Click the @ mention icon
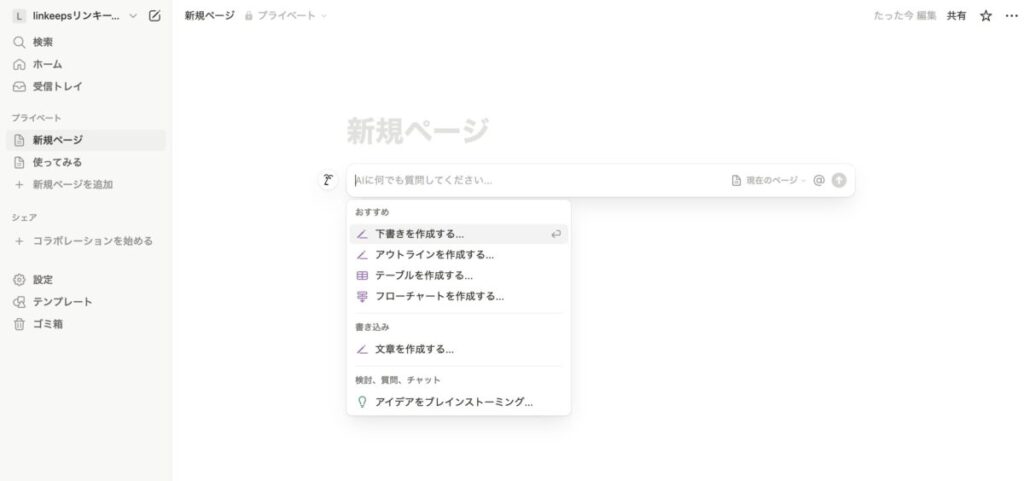Viewport: 1024px width, 481px height. (x=819, y=180)
